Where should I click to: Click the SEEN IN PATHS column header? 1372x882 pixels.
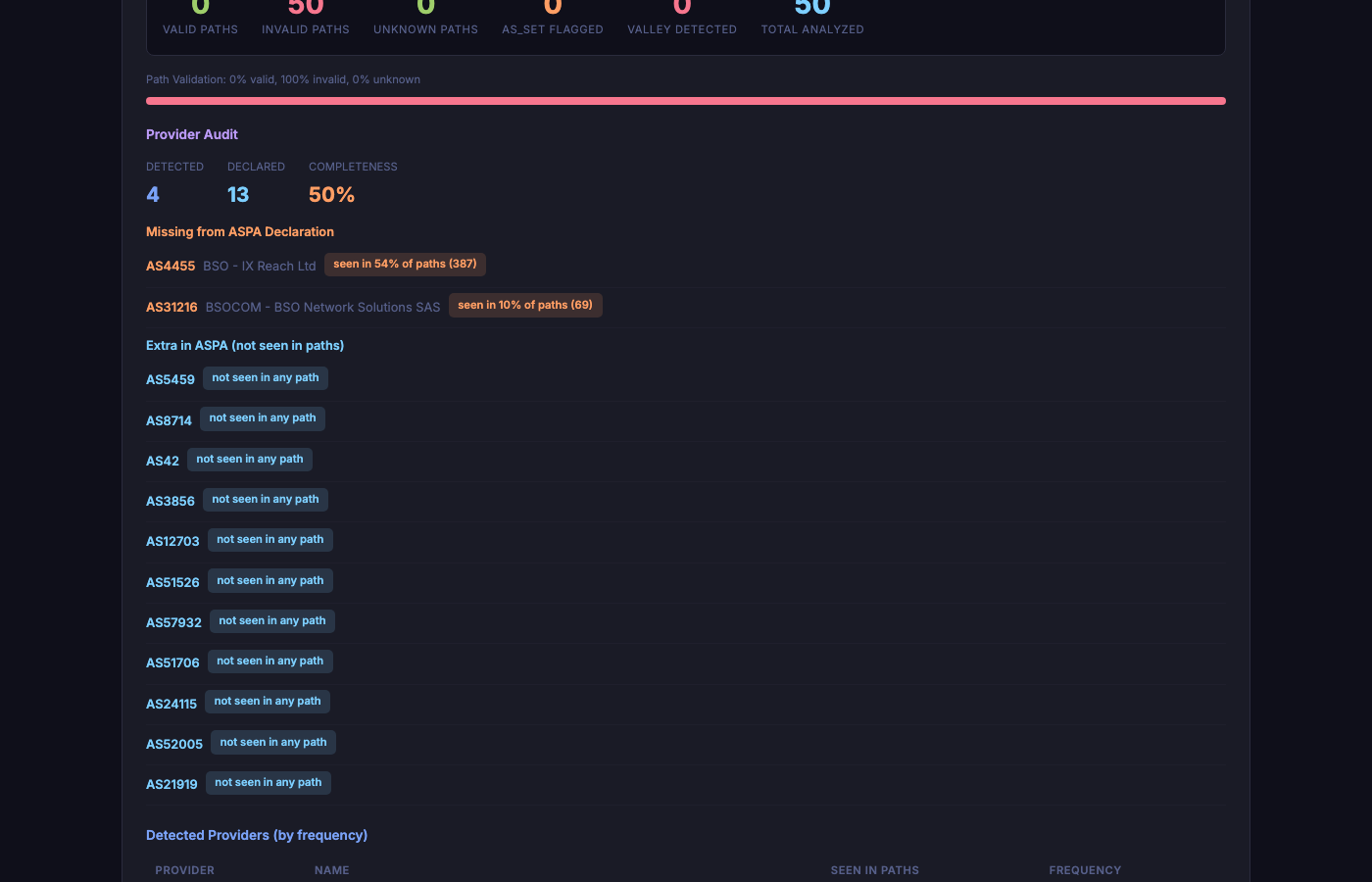click(x=875, y=870)
